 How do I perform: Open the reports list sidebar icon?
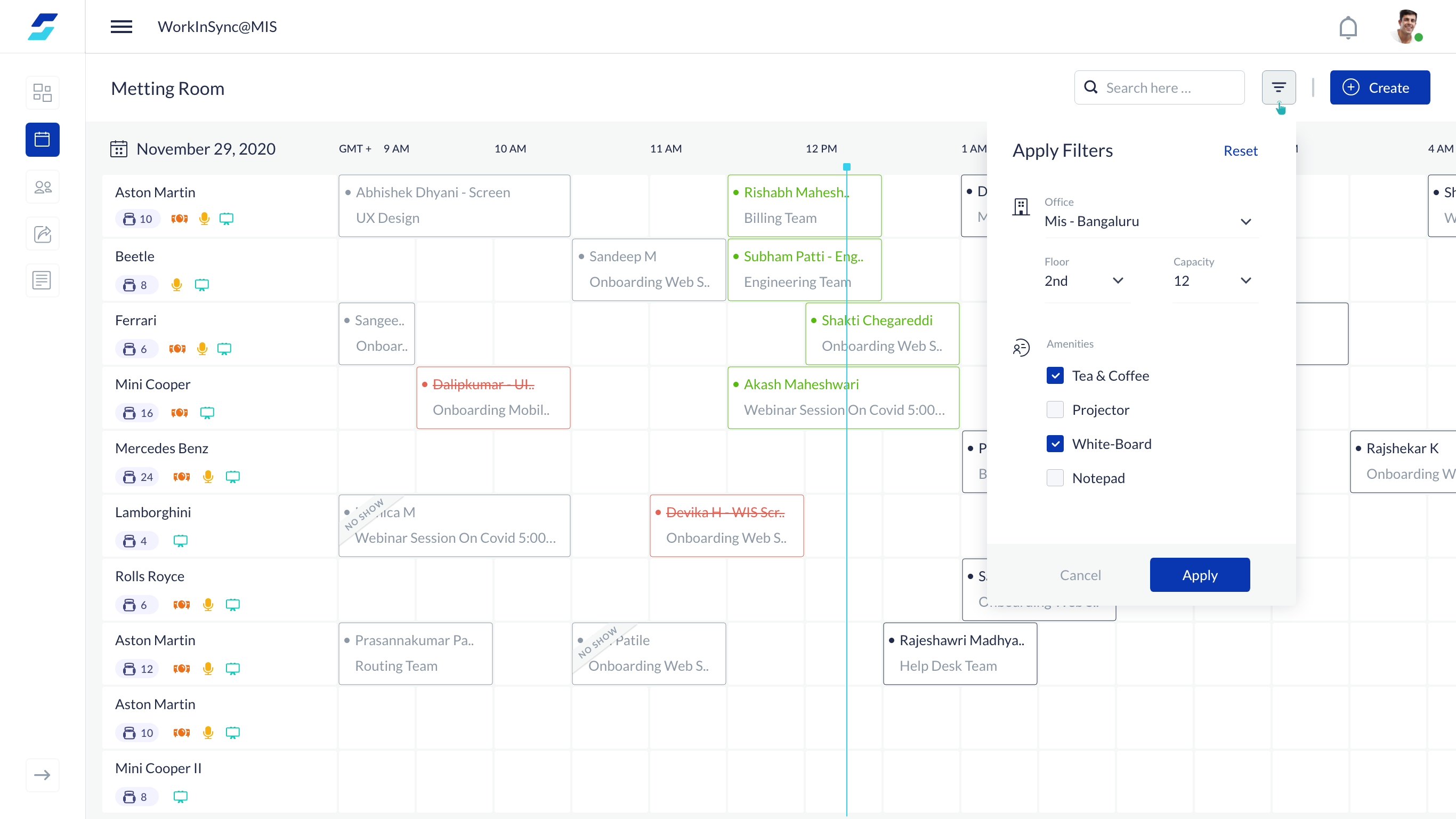click(x=43, y=280)
